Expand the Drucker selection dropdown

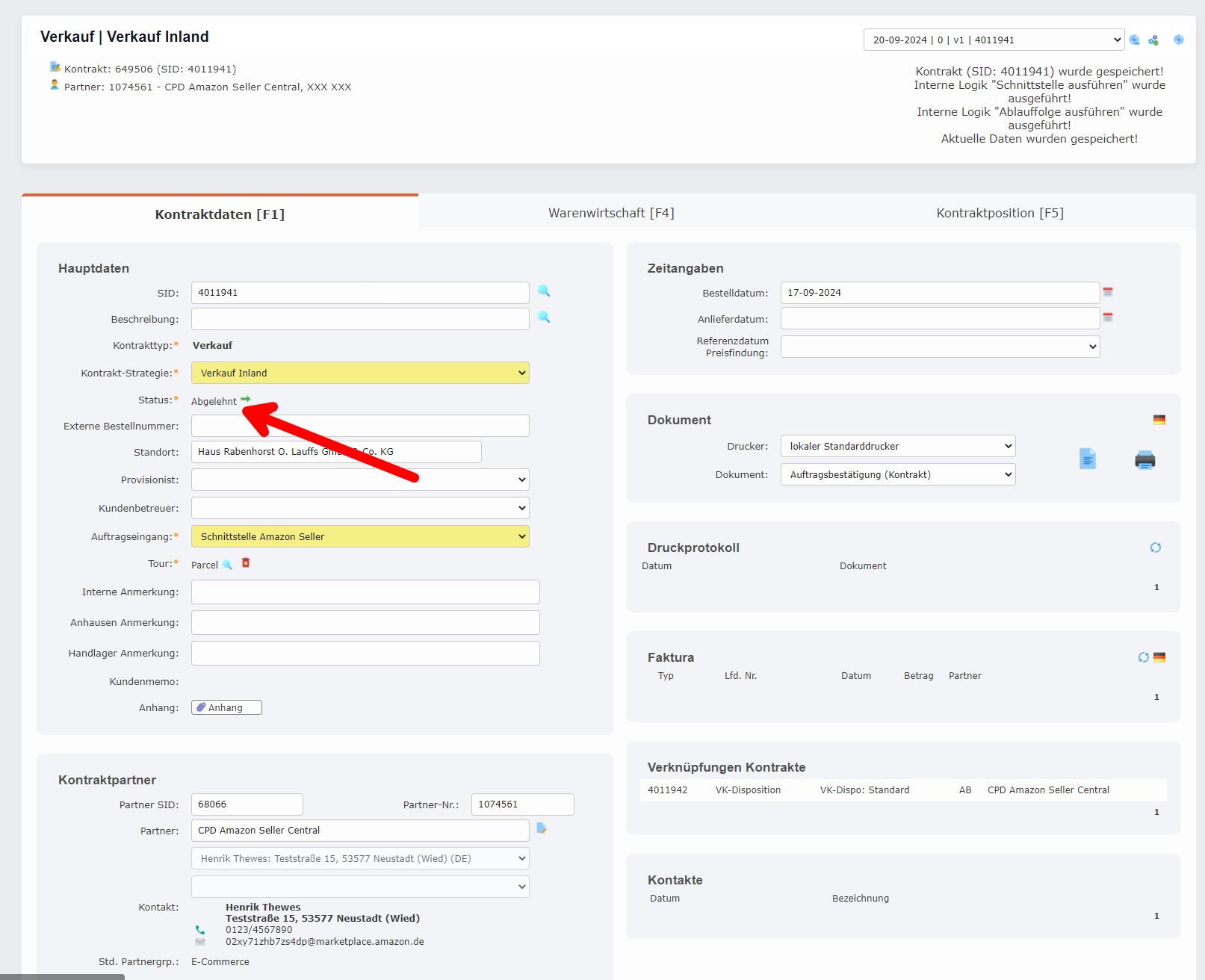897,446
